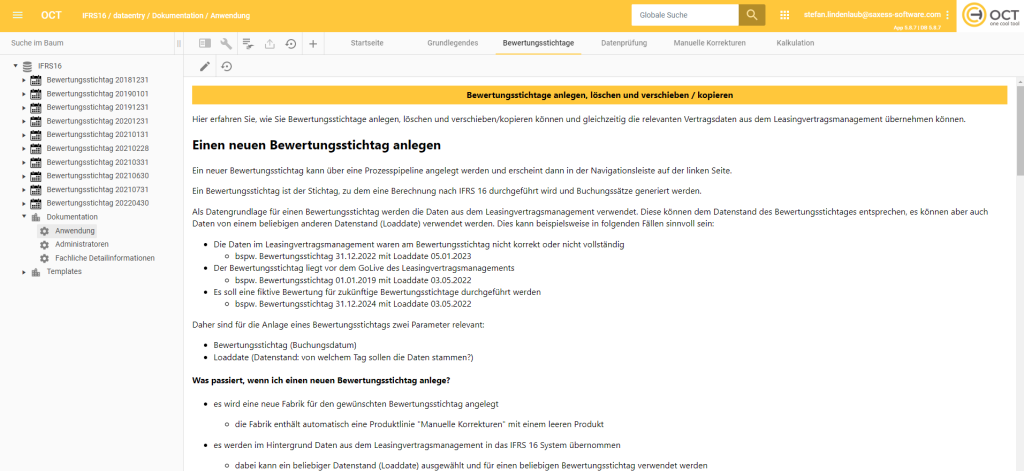Expand the Templates tree node arrow

click(24, 272)
